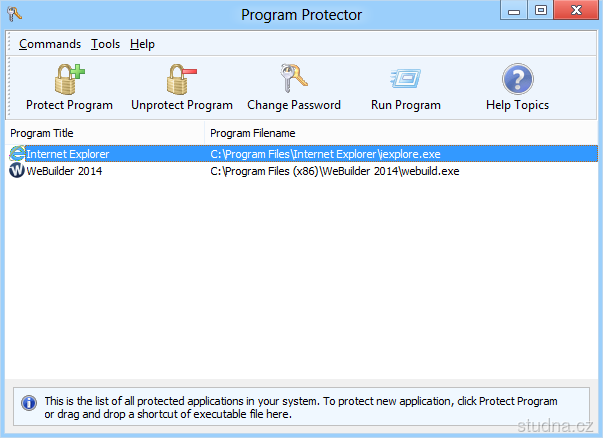This screenshot has height=438, width=603.
Task: Close the Program Protector window
Action: [x=576, y=10]
